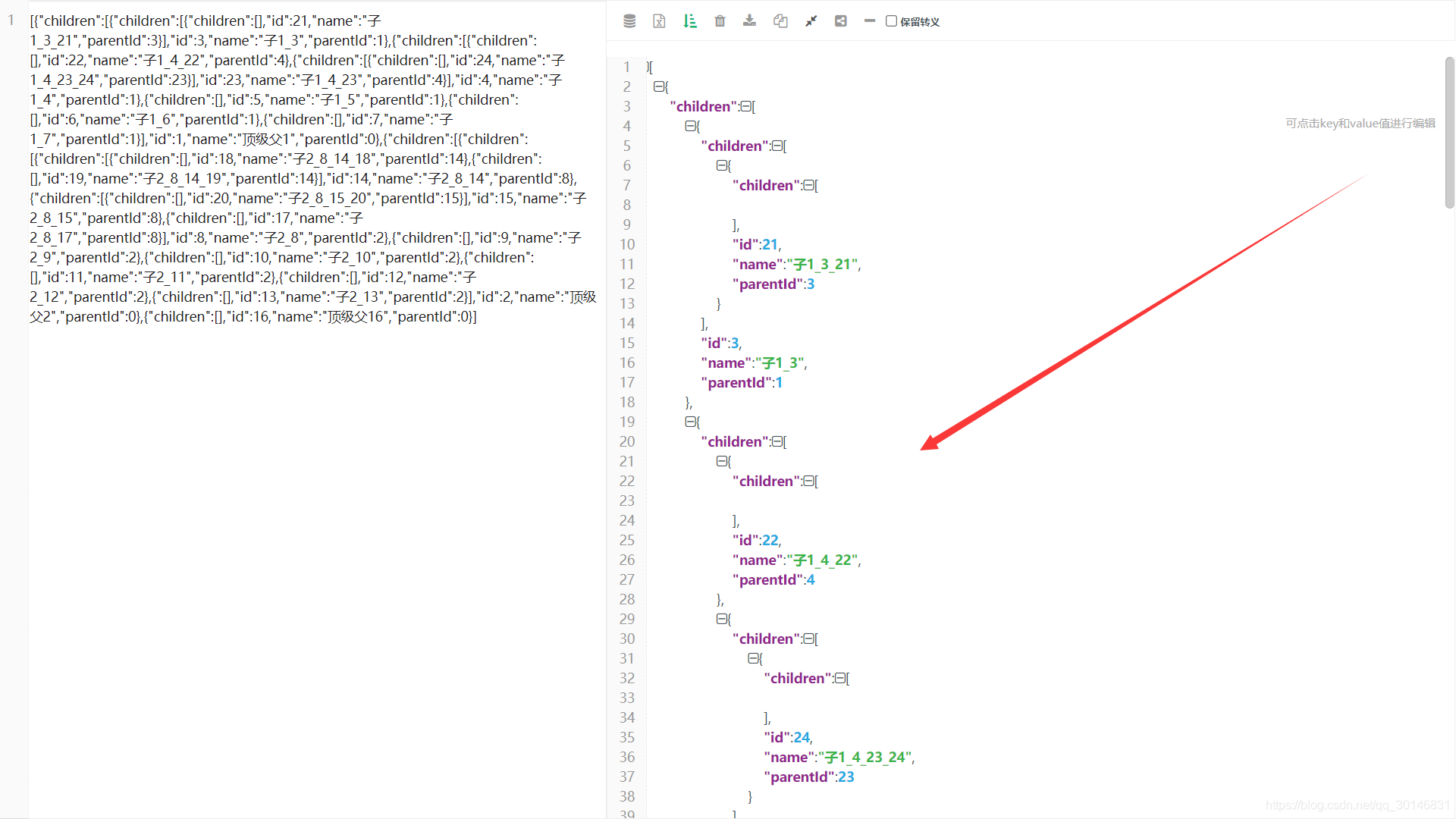Click the minus bar icon in toolbar
Screen dimensions: 1456x819
click(870, 21)
